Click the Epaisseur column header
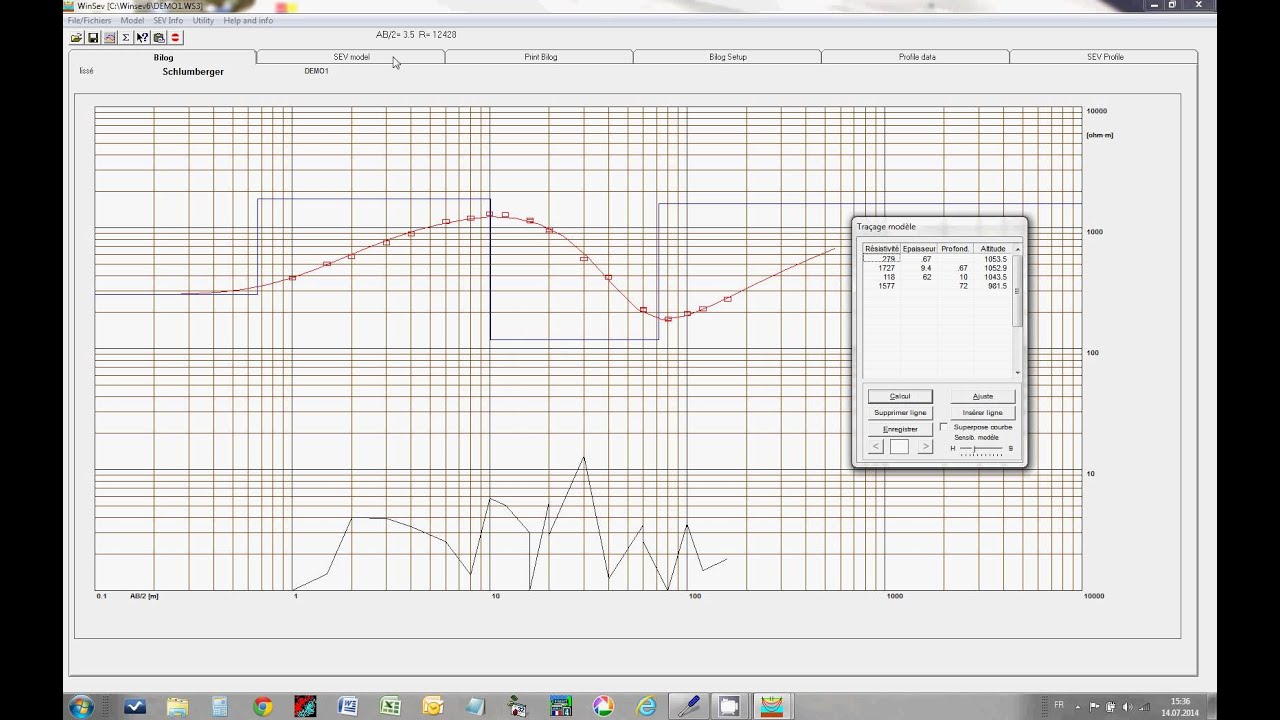1280x720 pixels. [919, 249]
